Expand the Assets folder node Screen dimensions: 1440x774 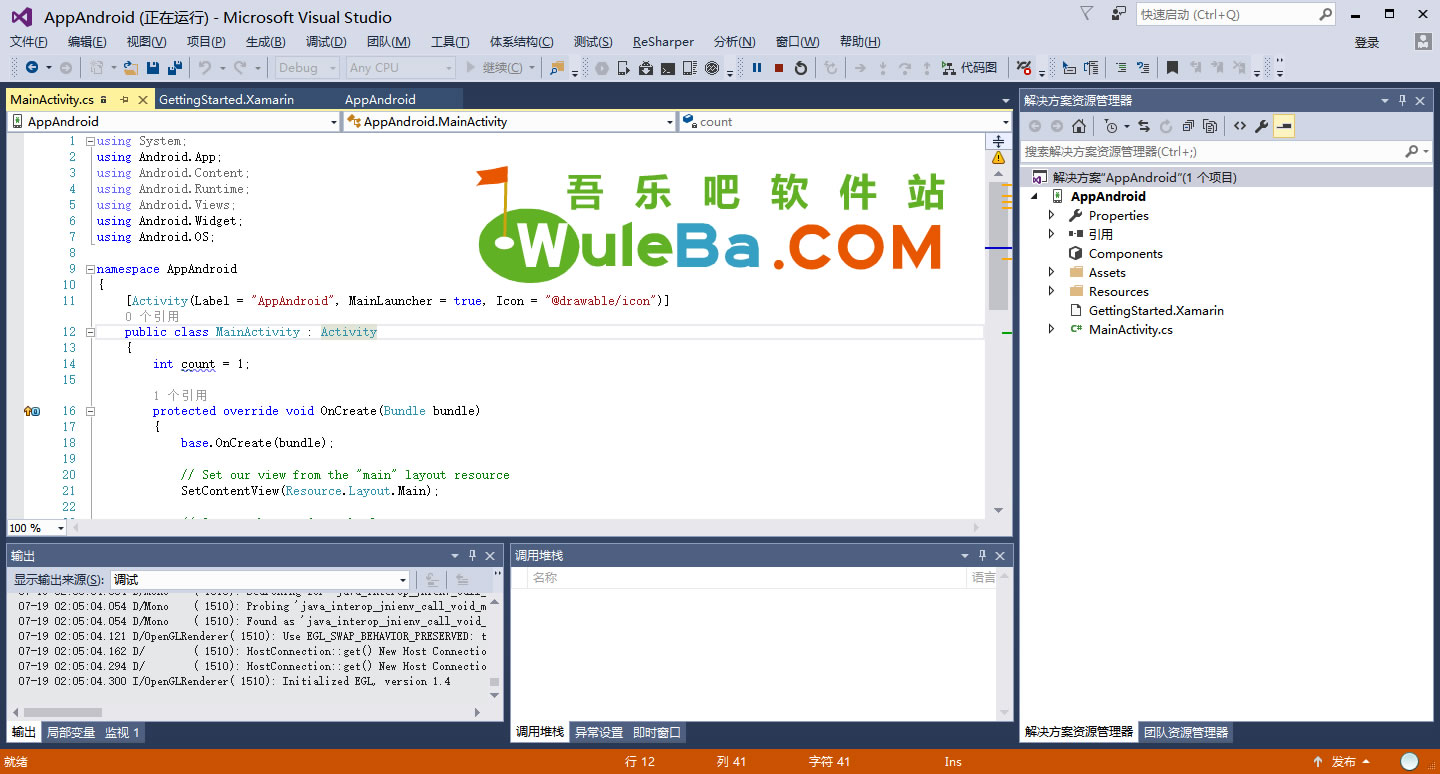[1051, 272]
